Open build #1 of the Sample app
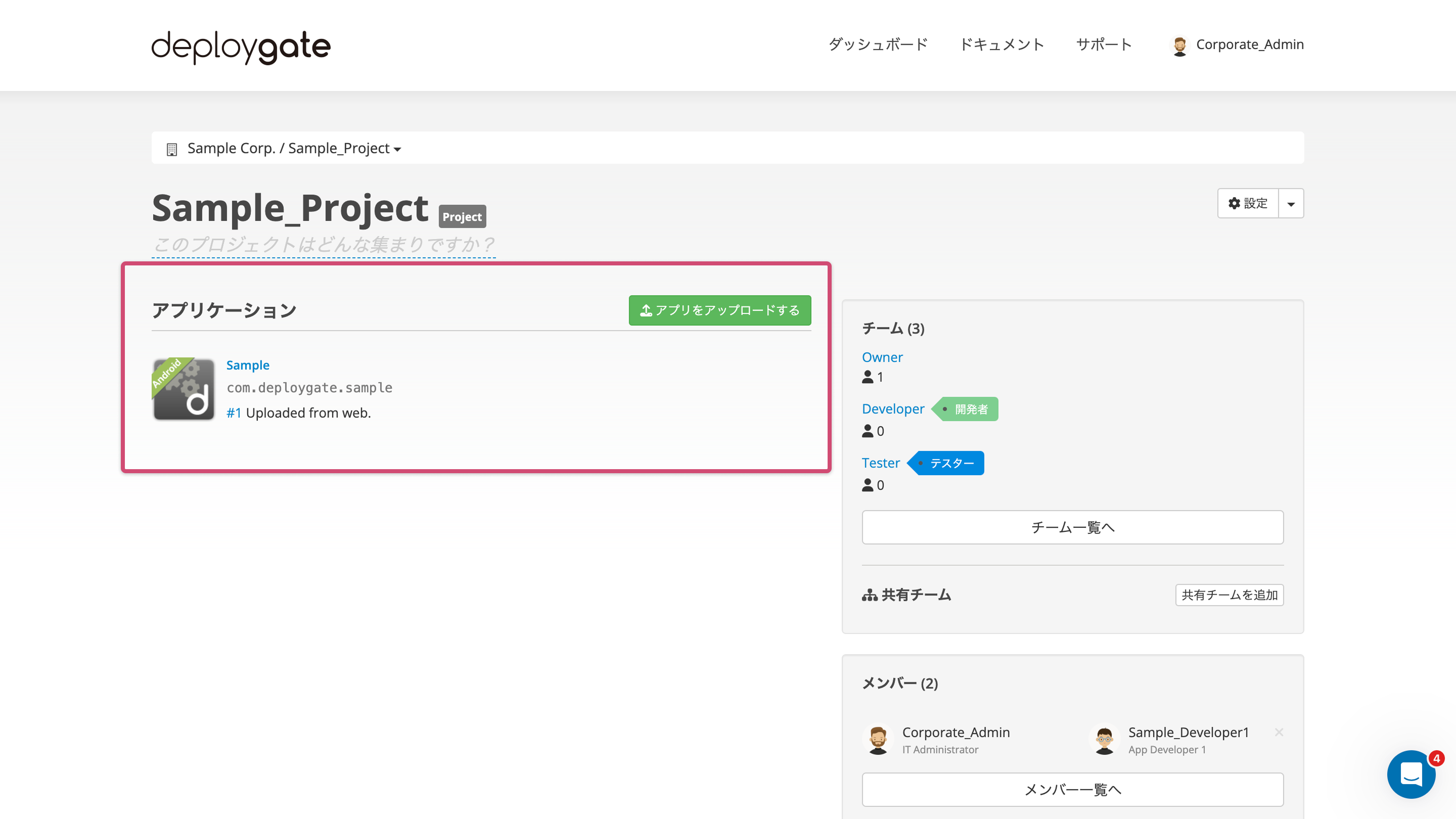Image resolution: width=1456 pixels, height=819 pixels. click(x=233, y=413)
